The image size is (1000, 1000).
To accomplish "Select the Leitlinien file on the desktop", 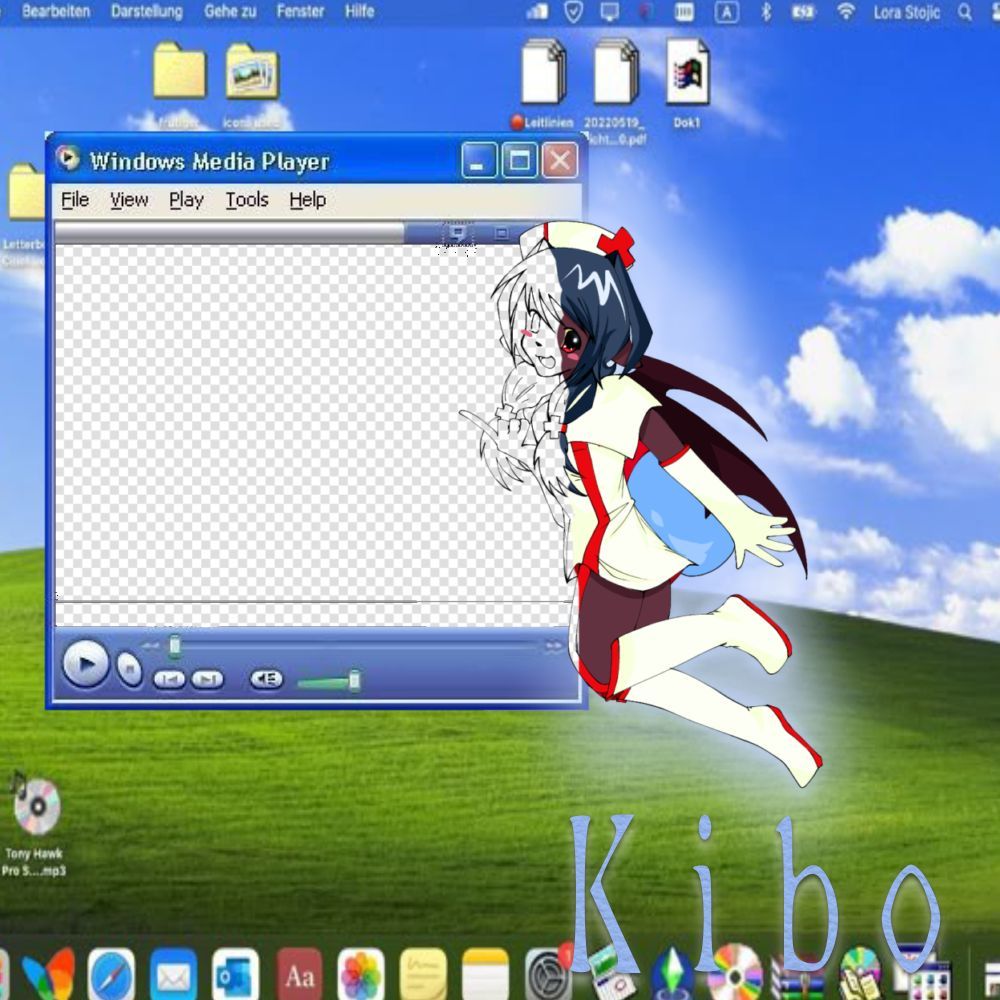I will (543, 71).
